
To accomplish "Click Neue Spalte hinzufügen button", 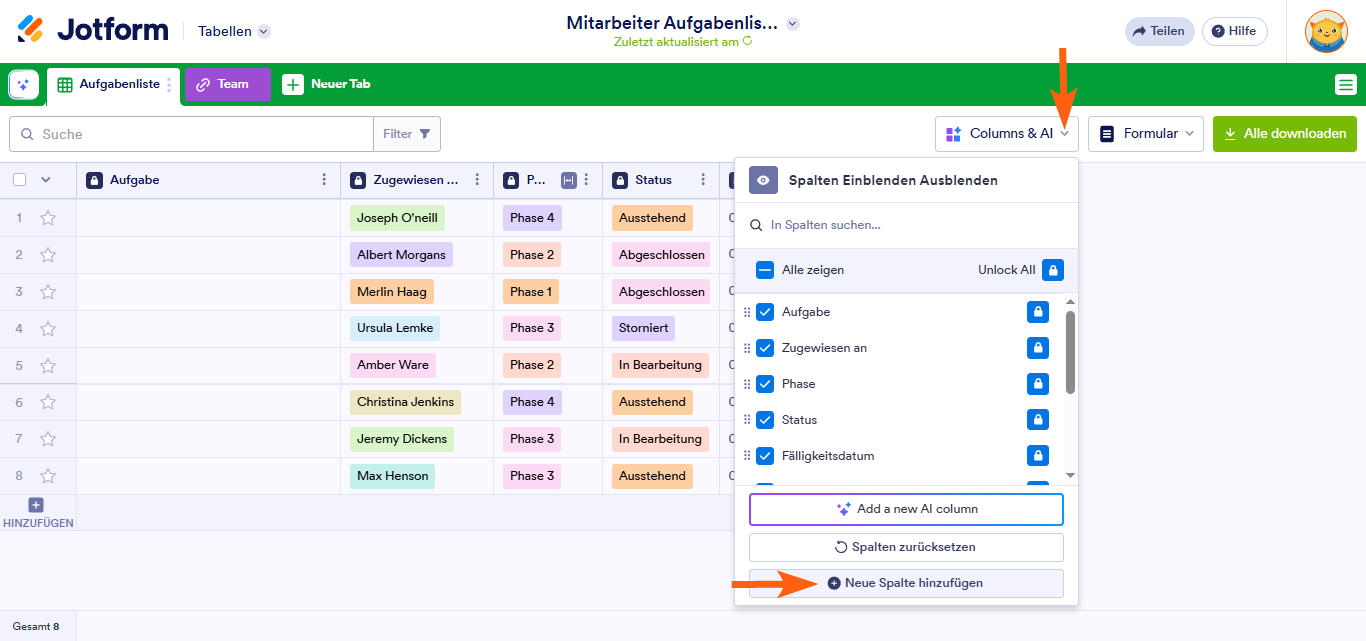I will (905, 583).
